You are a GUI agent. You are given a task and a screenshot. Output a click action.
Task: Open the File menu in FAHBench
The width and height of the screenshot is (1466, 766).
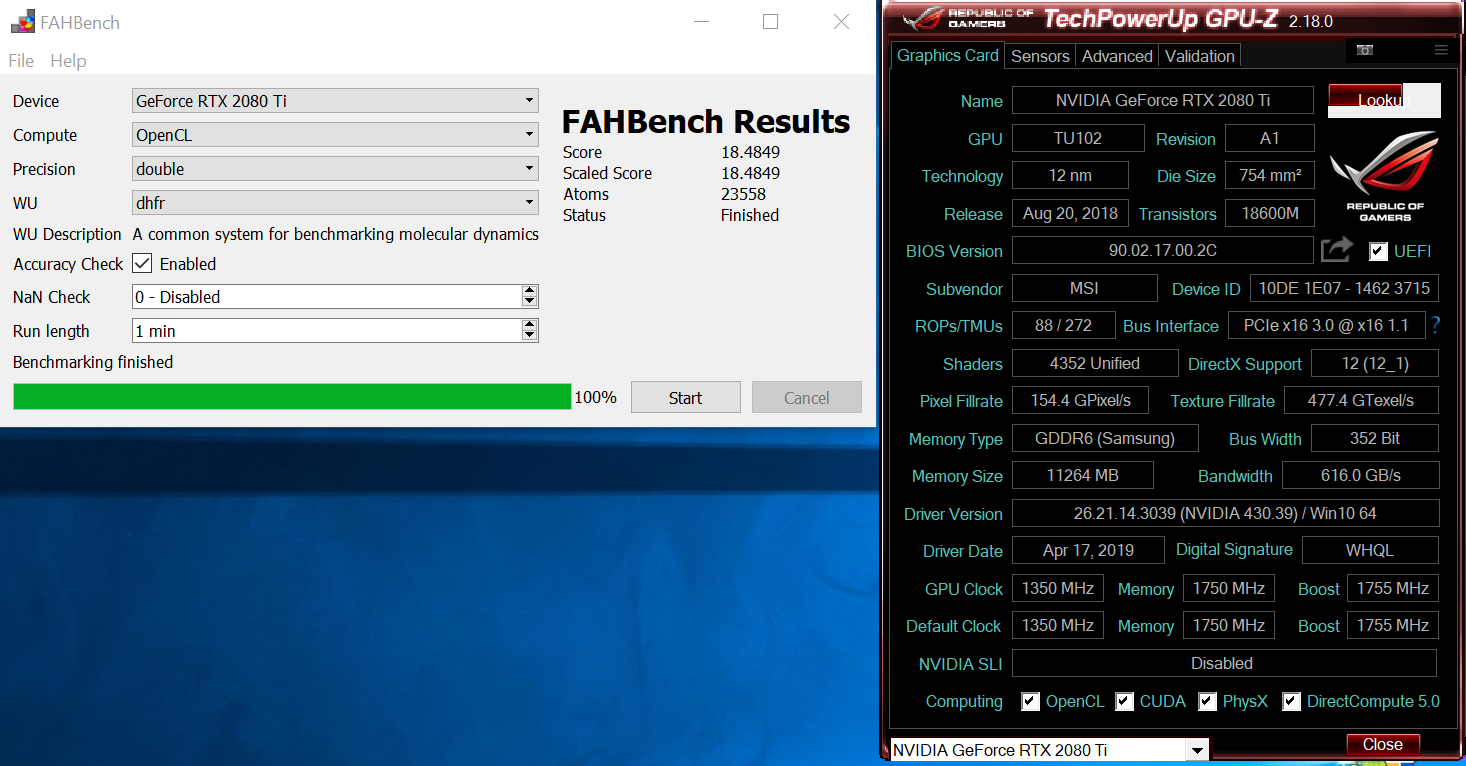21,60
